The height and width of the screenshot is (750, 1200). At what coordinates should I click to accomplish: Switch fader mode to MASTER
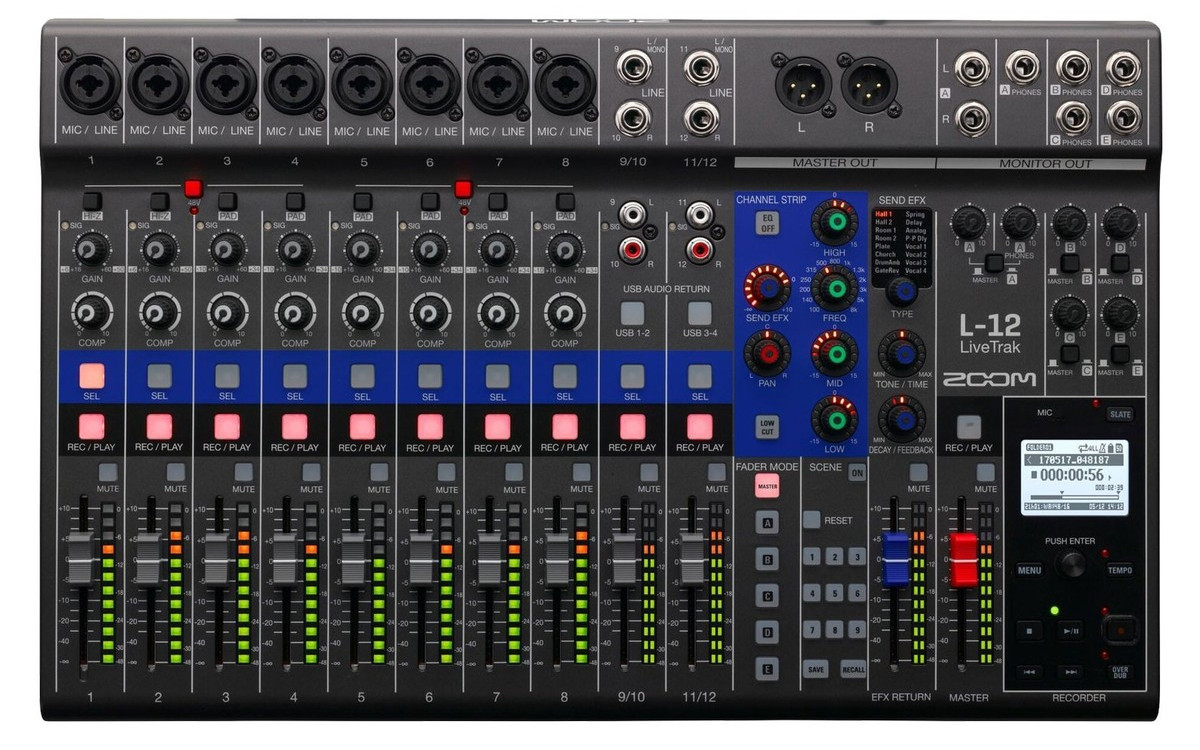[767, 486]
